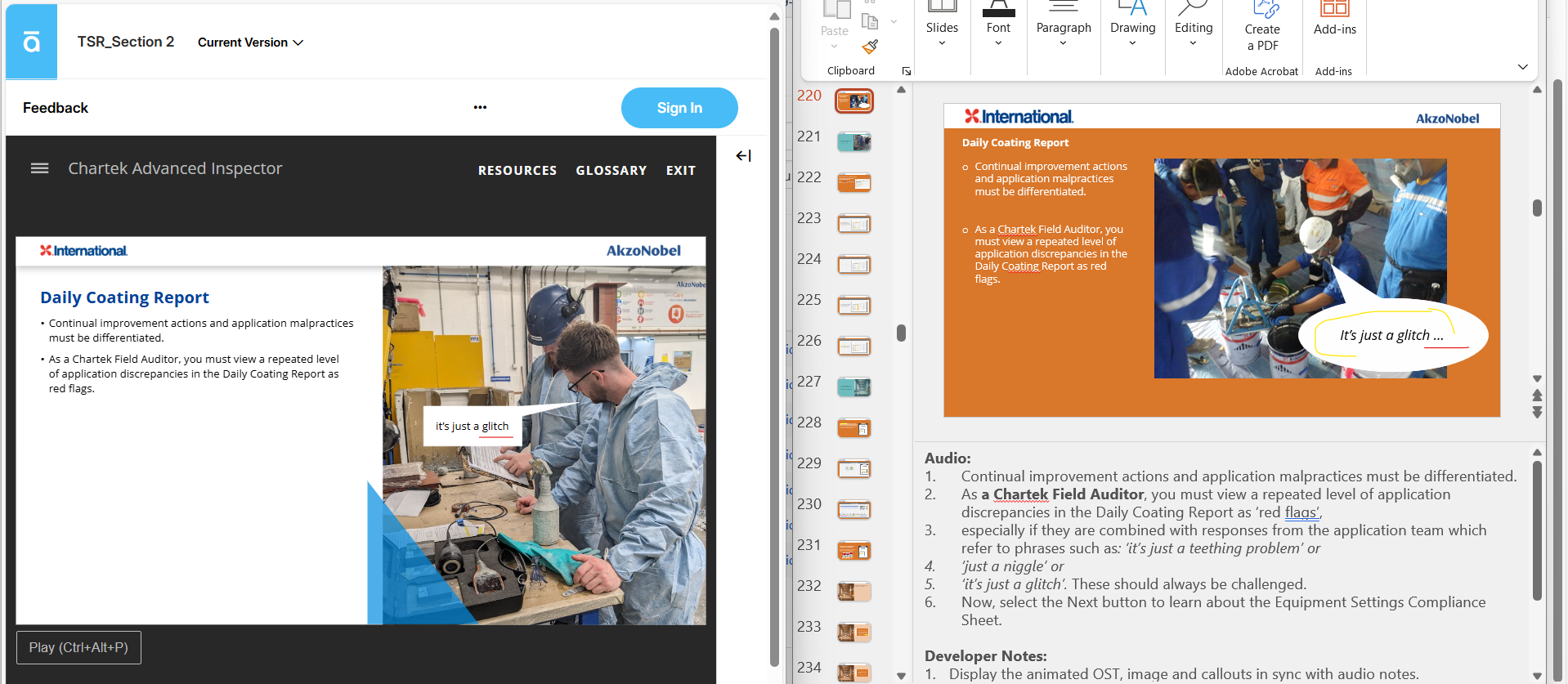Open RESOURCES in the course player

(x=517, y=170)
